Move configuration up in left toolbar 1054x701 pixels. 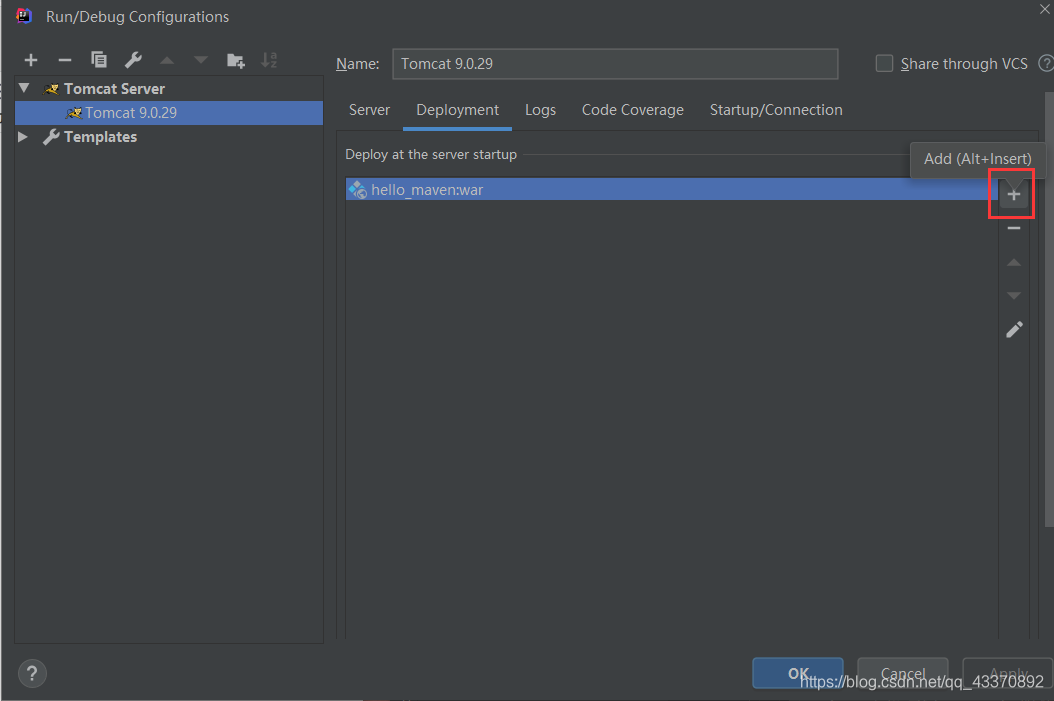(x=167, y=60)
